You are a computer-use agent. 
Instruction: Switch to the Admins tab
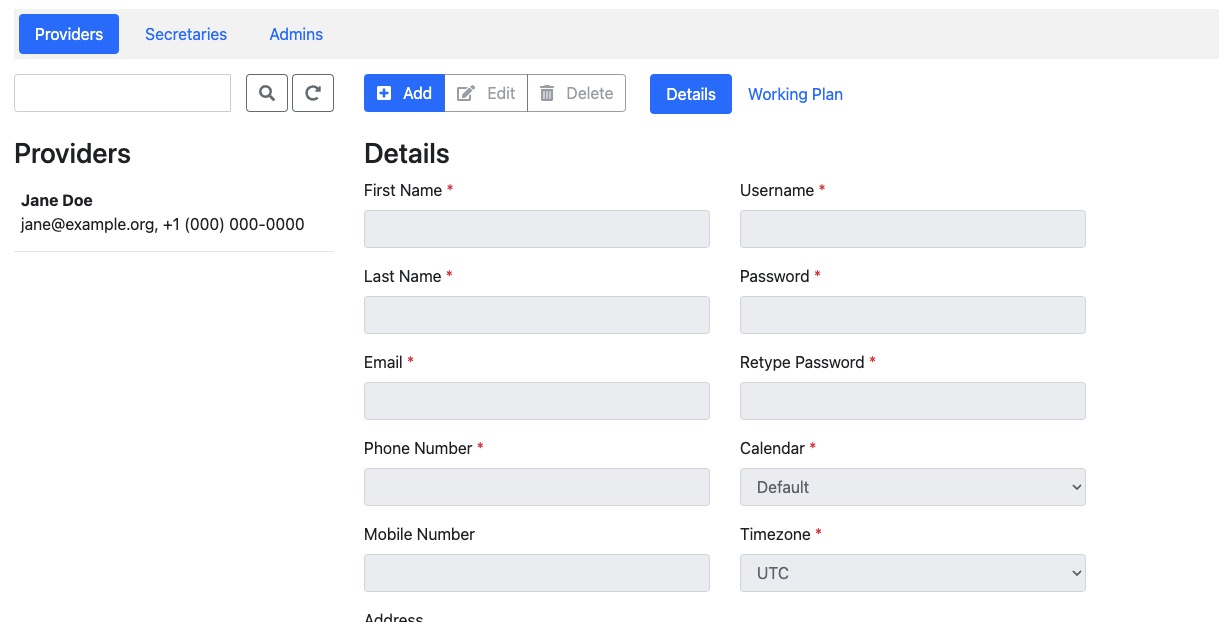(x=295, y=33)
